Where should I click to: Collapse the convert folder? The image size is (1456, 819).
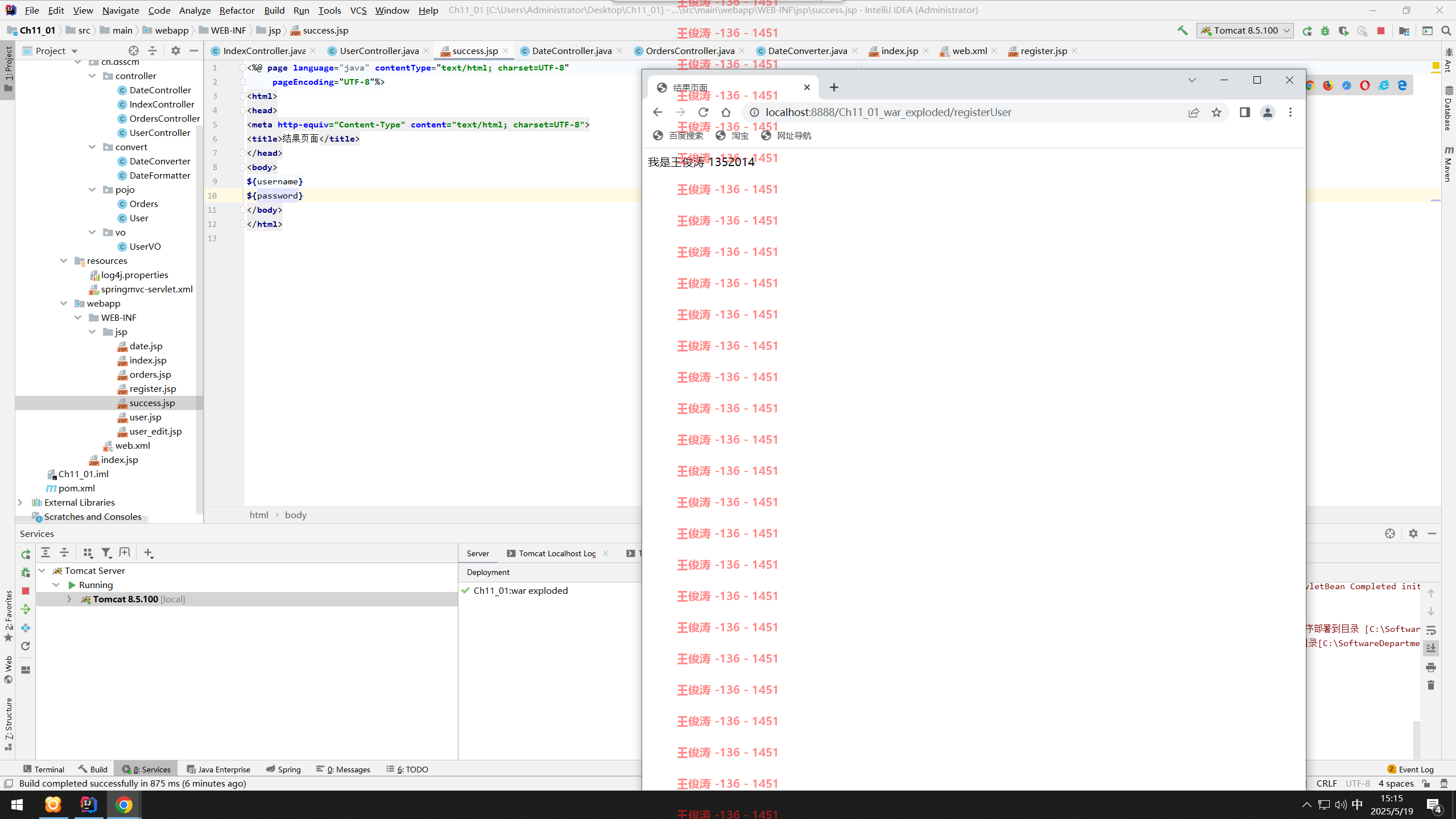click(x=92, y=147)
